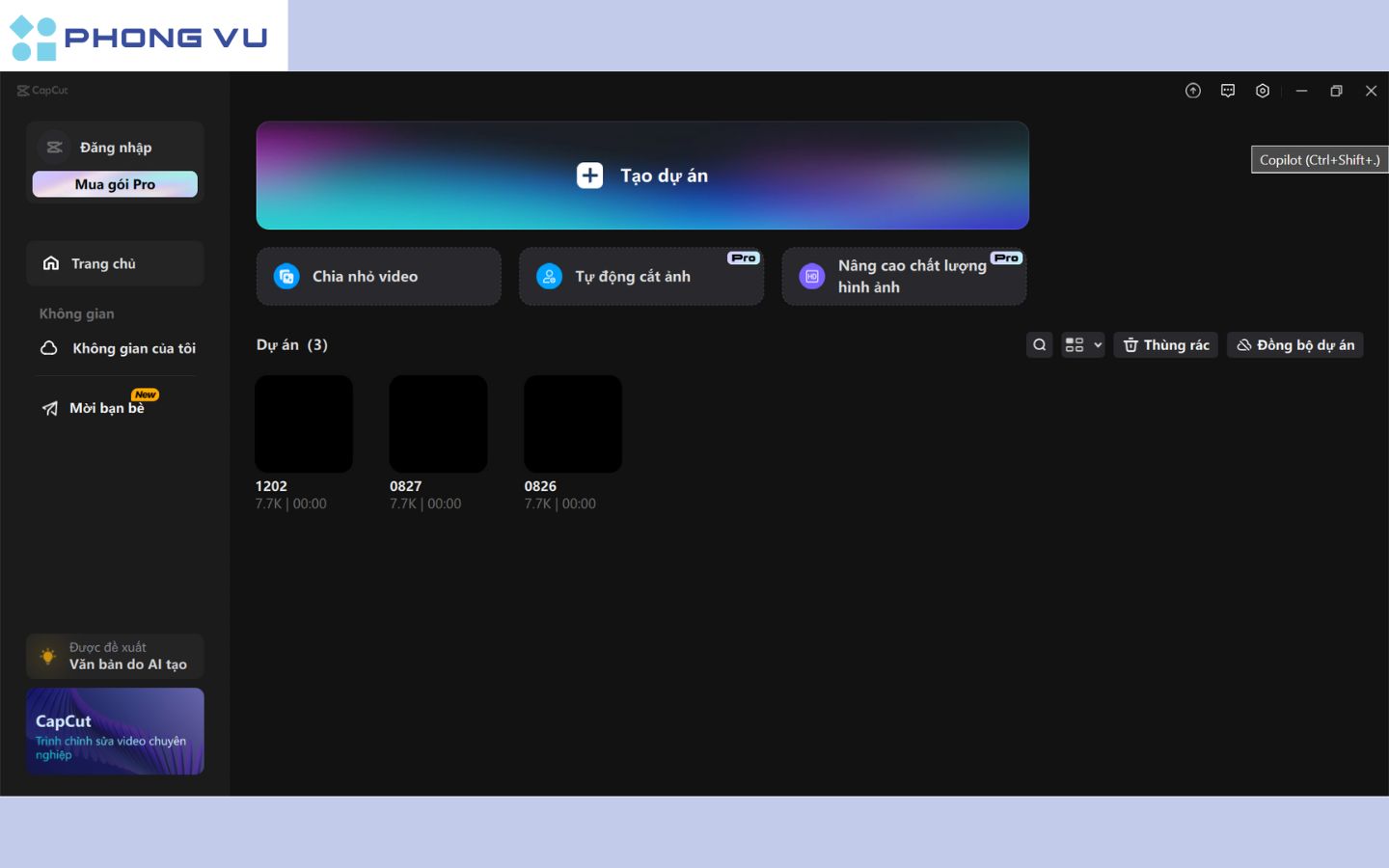Open the feedback message icon in title bar
The image size is (1389, 868).
click(x=1228, y=91)
